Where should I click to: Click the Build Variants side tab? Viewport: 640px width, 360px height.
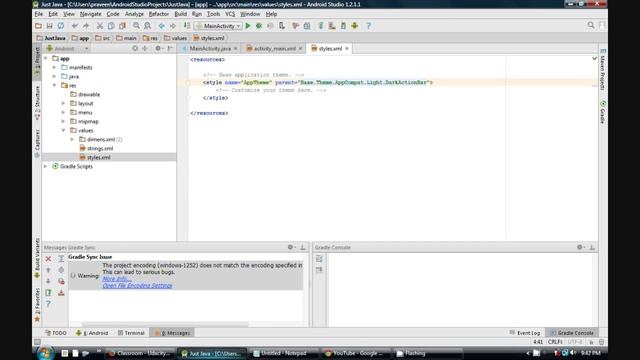pos(37,258)
